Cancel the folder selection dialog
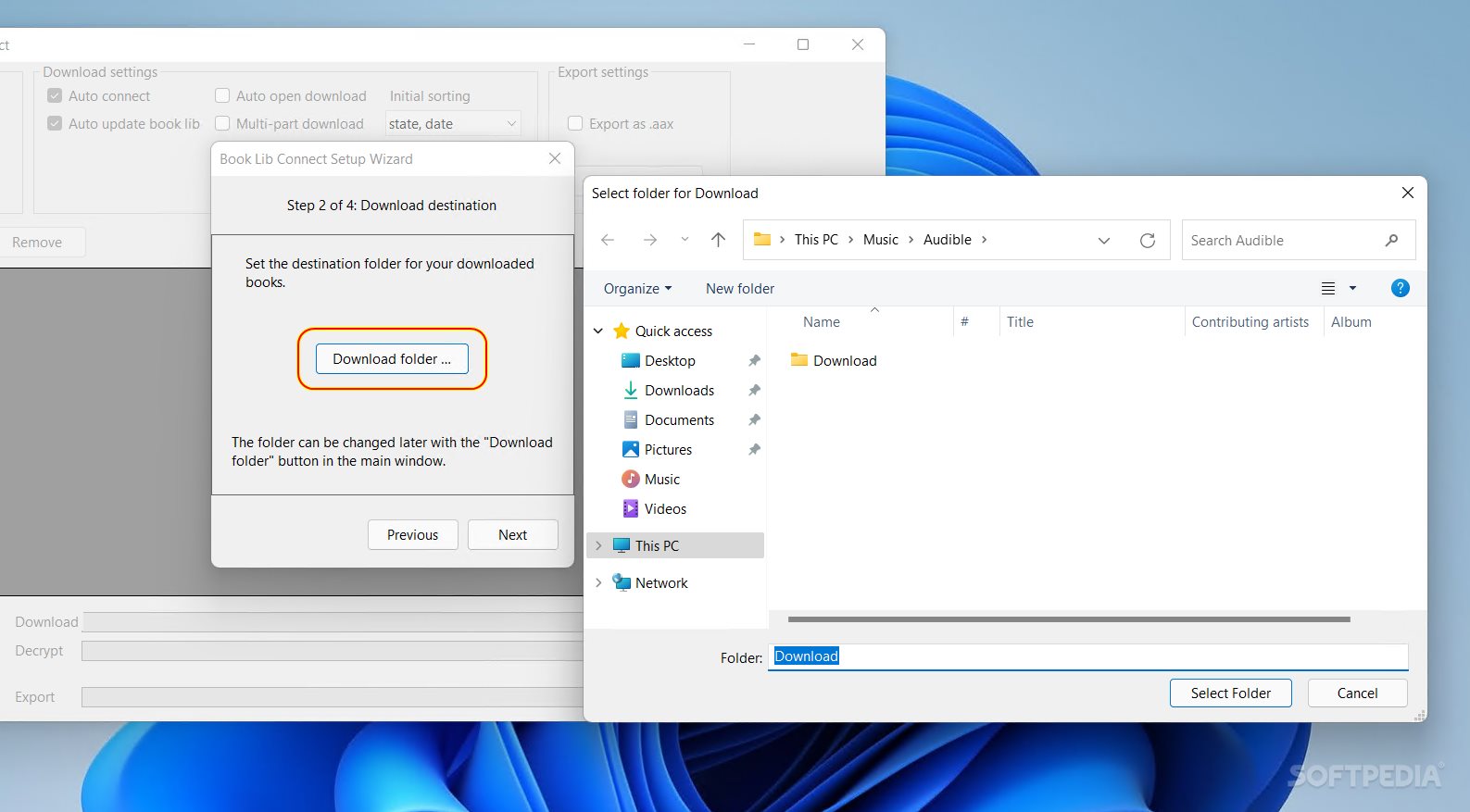 1357,693
